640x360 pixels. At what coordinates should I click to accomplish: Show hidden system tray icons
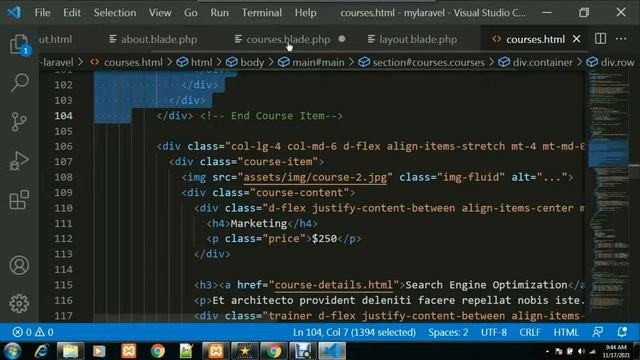click(547, 351)
